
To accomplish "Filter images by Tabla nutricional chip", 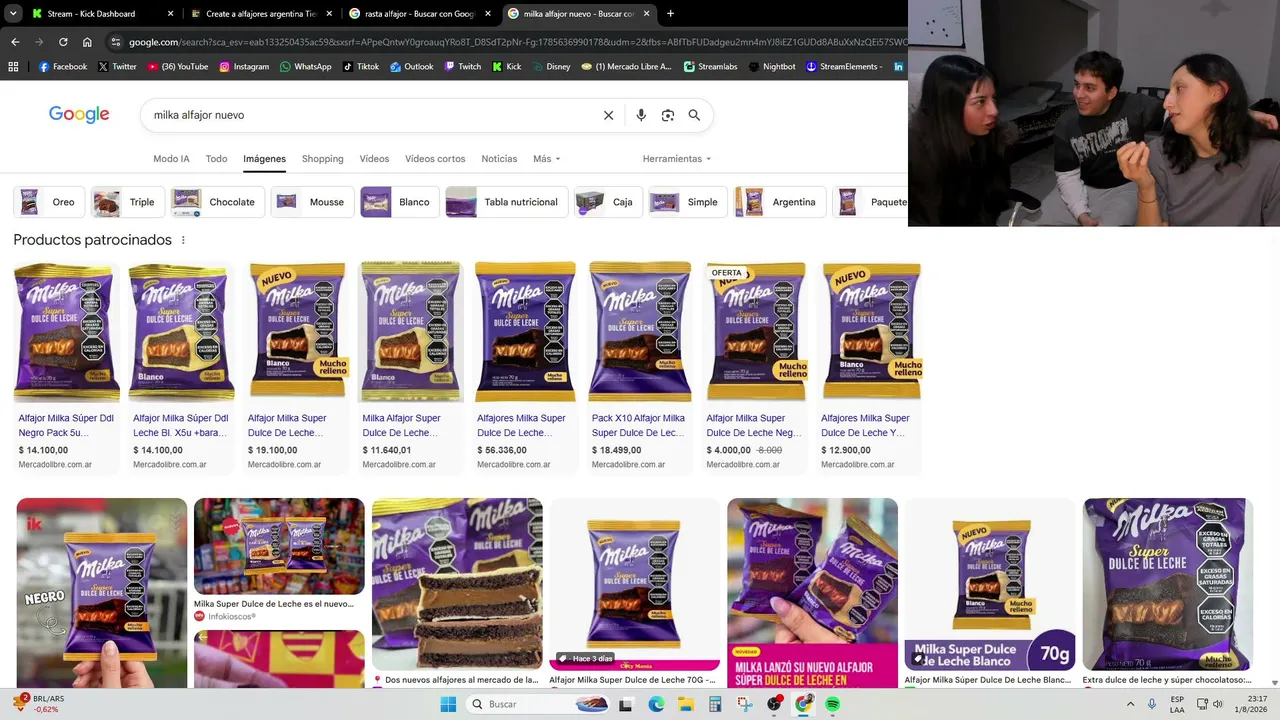I will pos(506,202).
